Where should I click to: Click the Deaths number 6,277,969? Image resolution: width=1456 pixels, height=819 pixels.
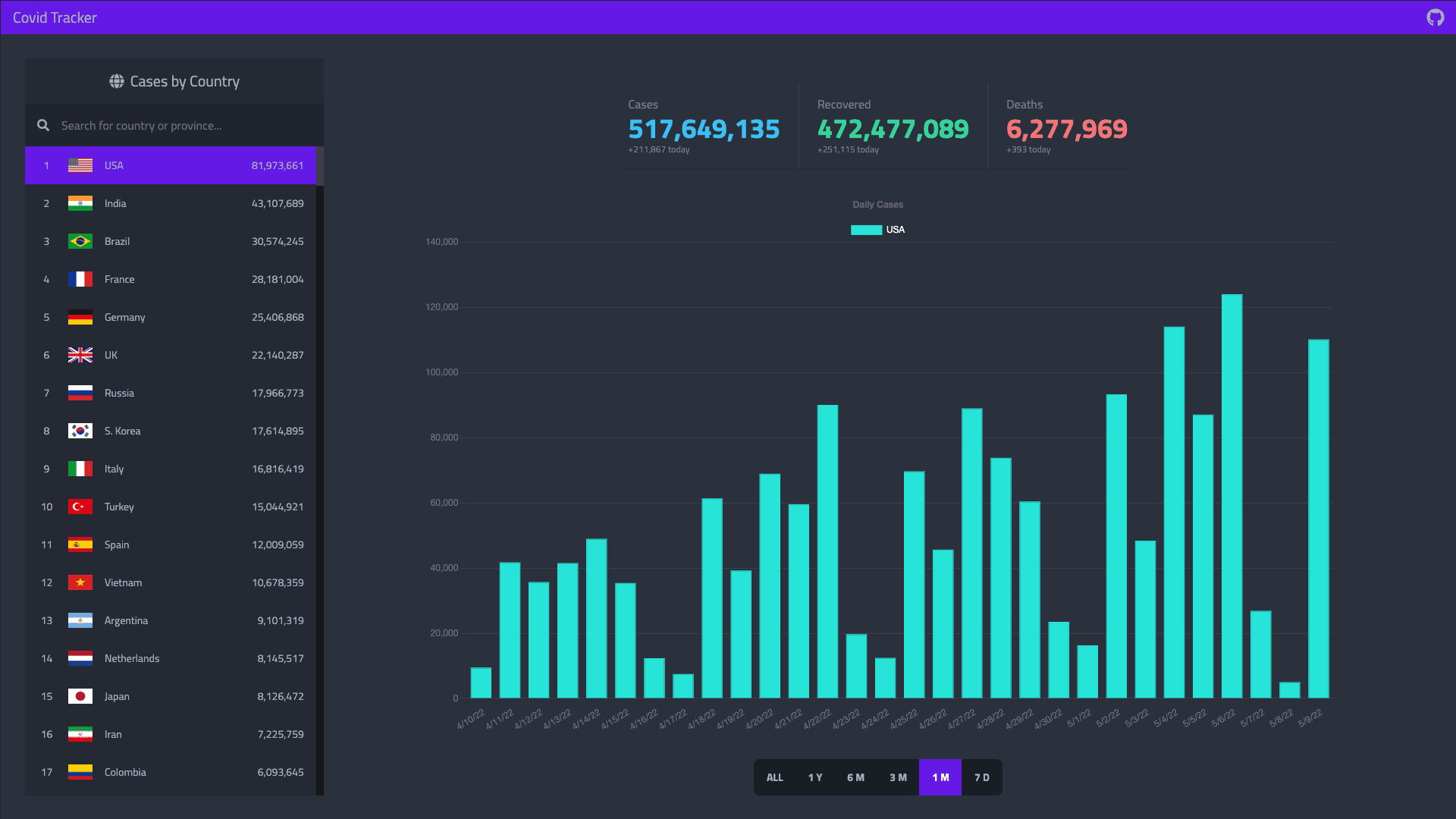pos(1066,129)
